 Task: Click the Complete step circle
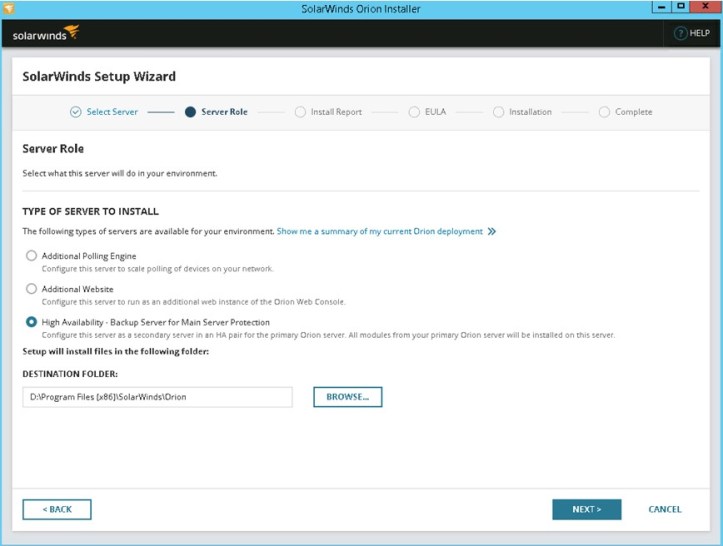pyautogui.click(x=604, y=112)
